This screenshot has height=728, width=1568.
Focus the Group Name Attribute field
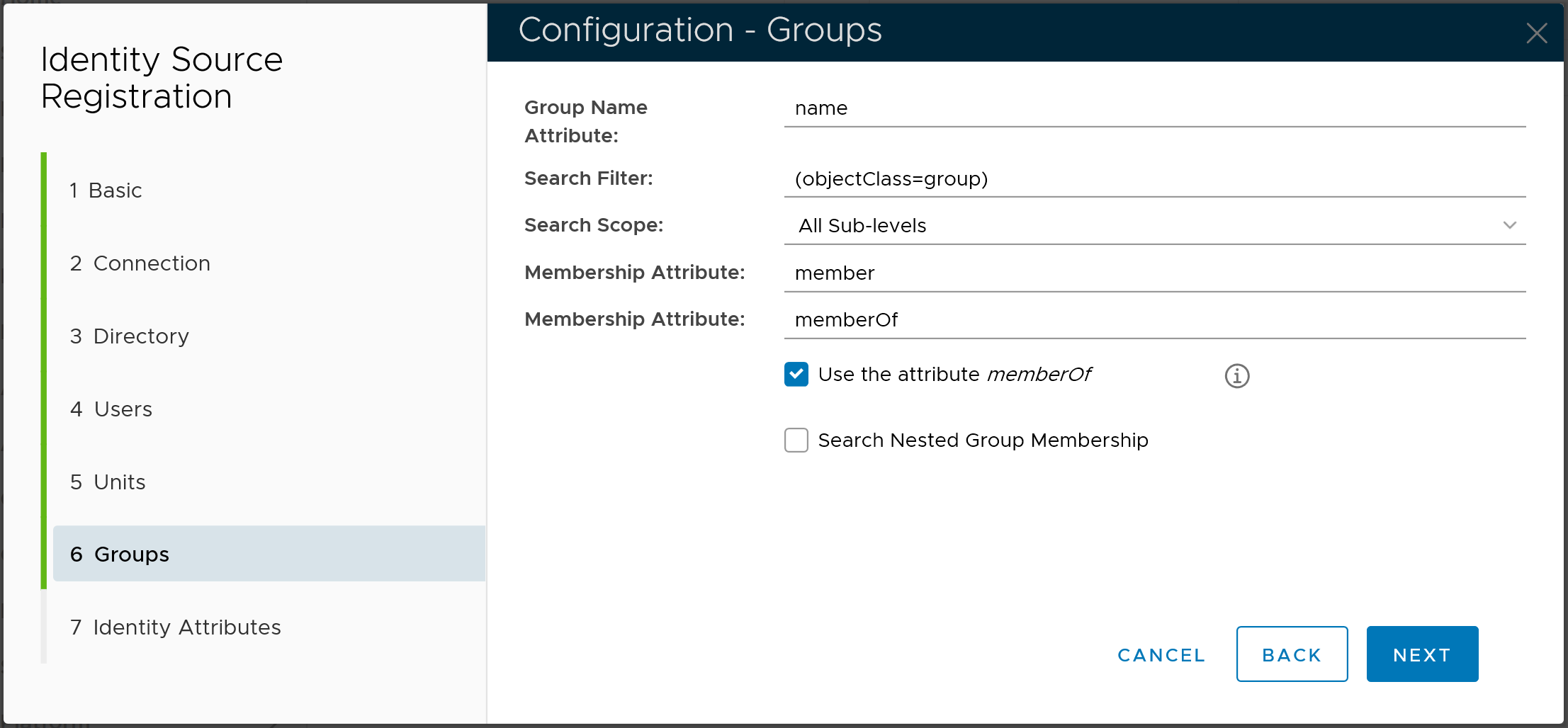[x=1154, y=108]
